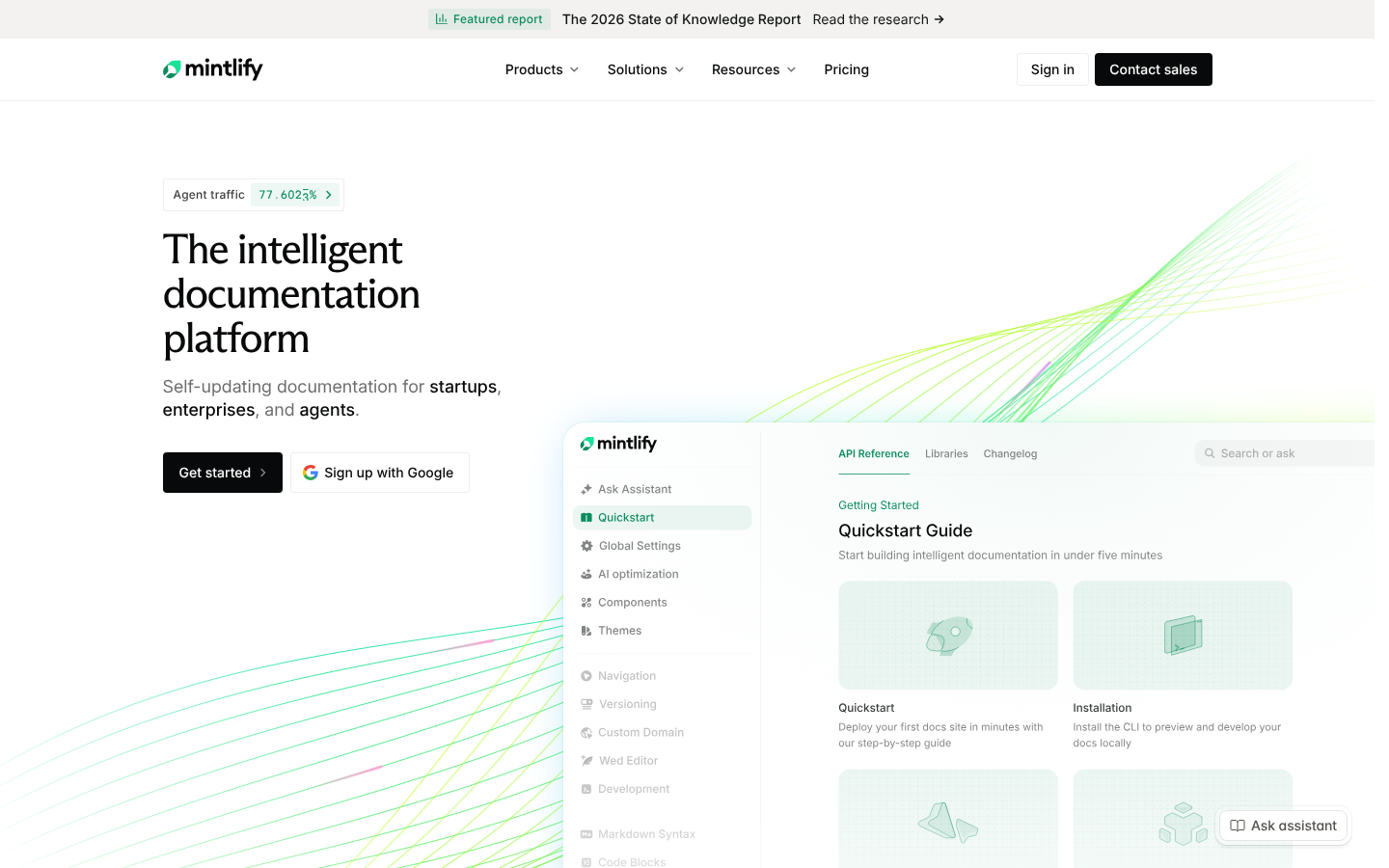Screen dimensions: 1389x868
Task: Click Sign up with Google button
Action: coord(380,473)
